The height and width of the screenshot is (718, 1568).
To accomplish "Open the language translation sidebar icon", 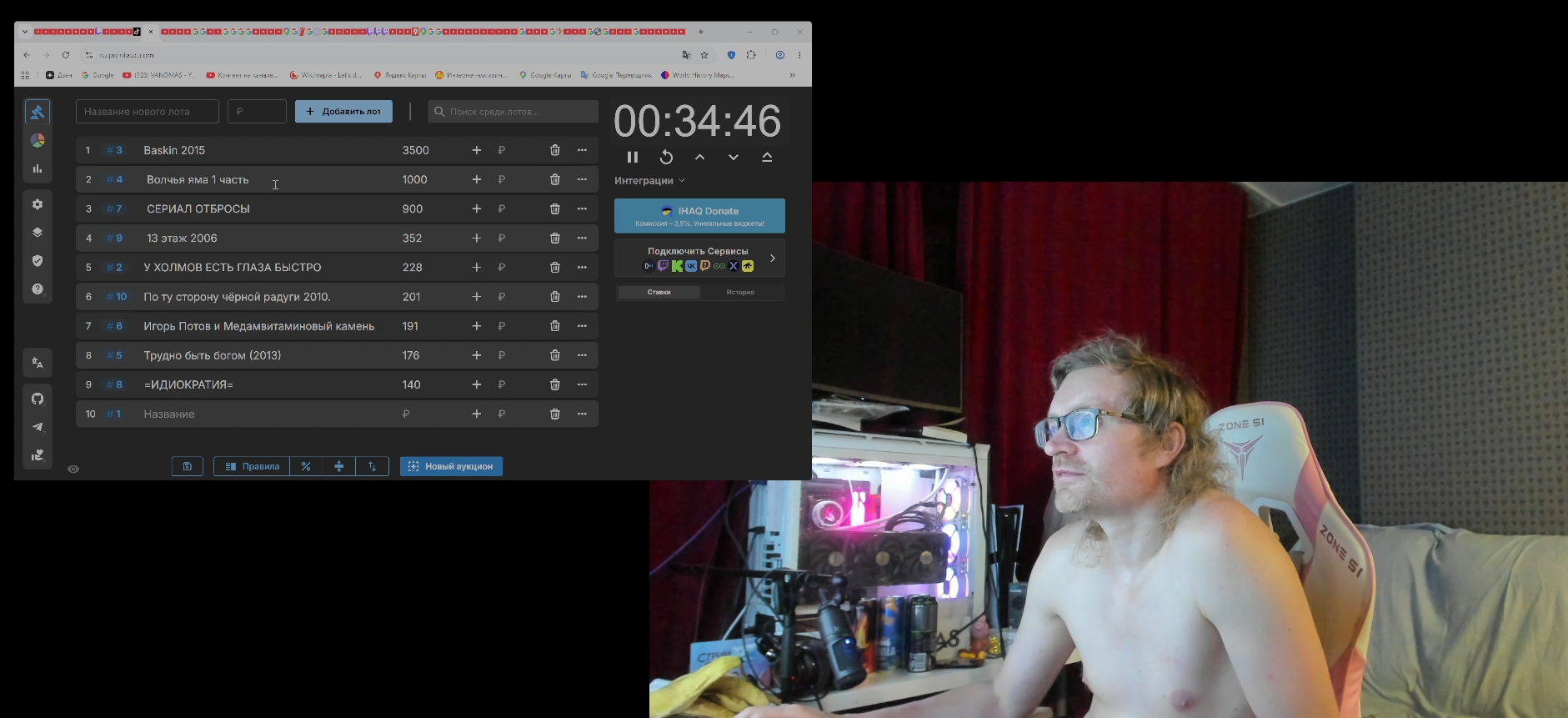I will (38, 363).
